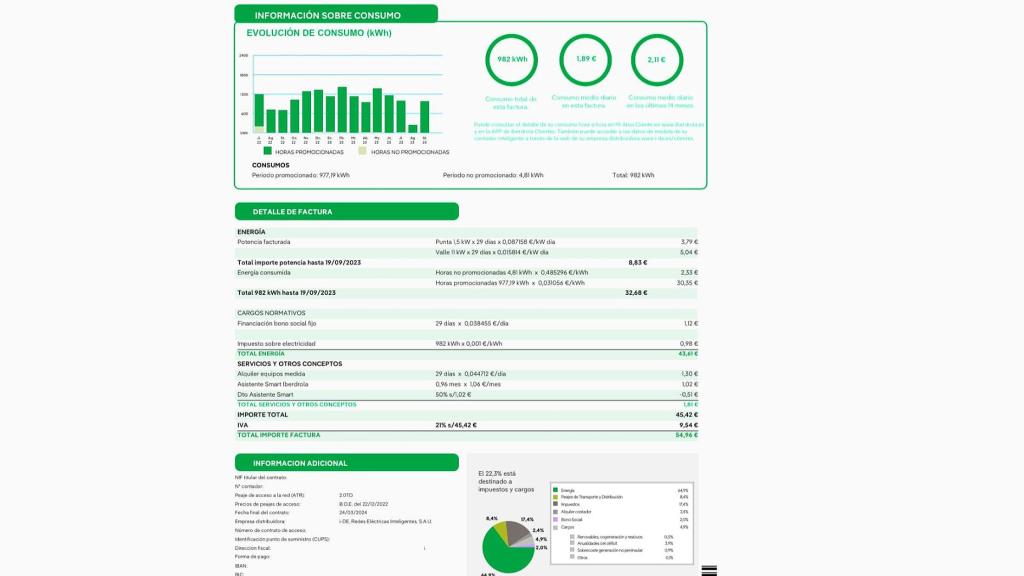Click 'Horas promocionadas 977,19 kWh' calculation
The width and height of the screenshot is (1024, 576).
[x=510, y=283]
